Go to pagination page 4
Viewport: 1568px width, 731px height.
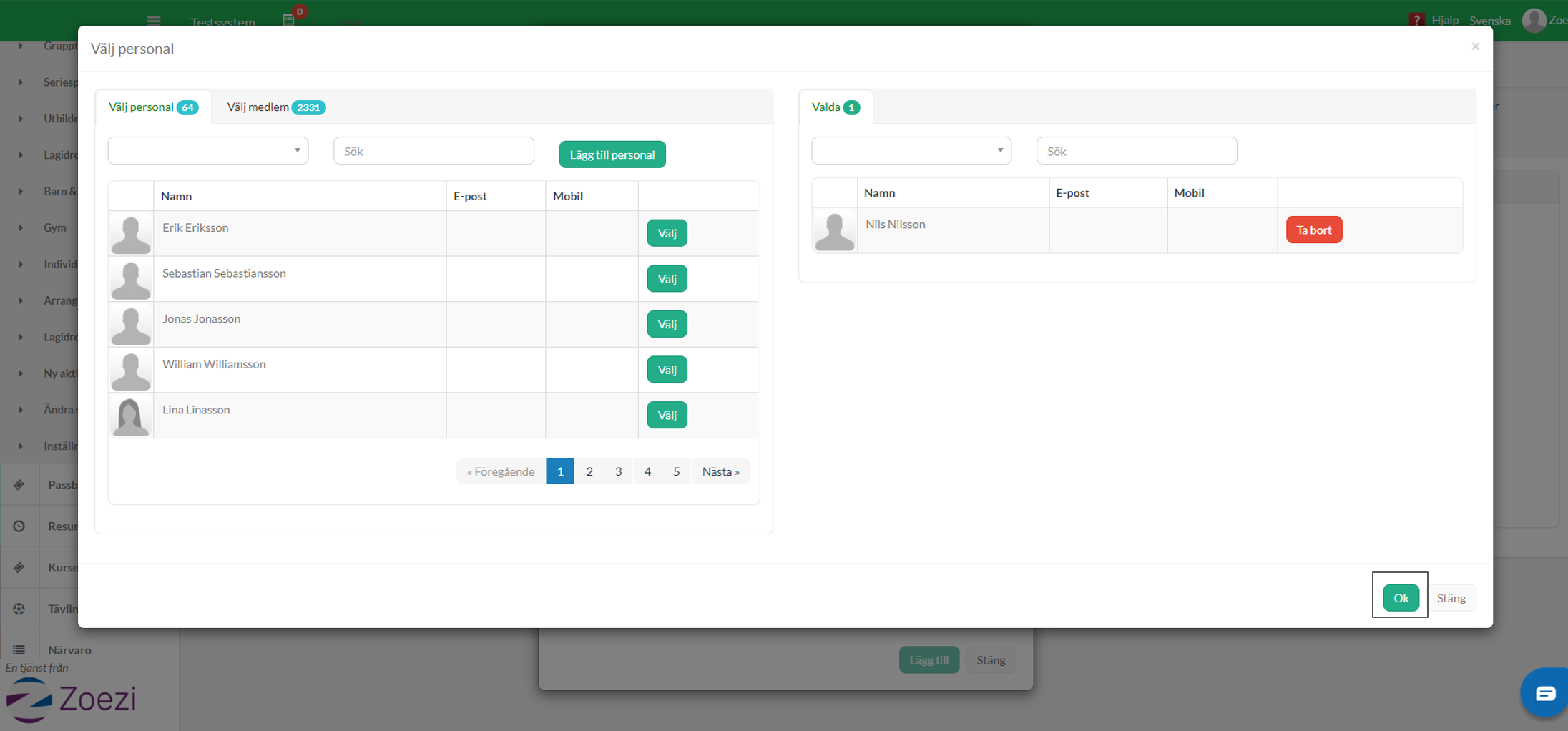(647, 471)
